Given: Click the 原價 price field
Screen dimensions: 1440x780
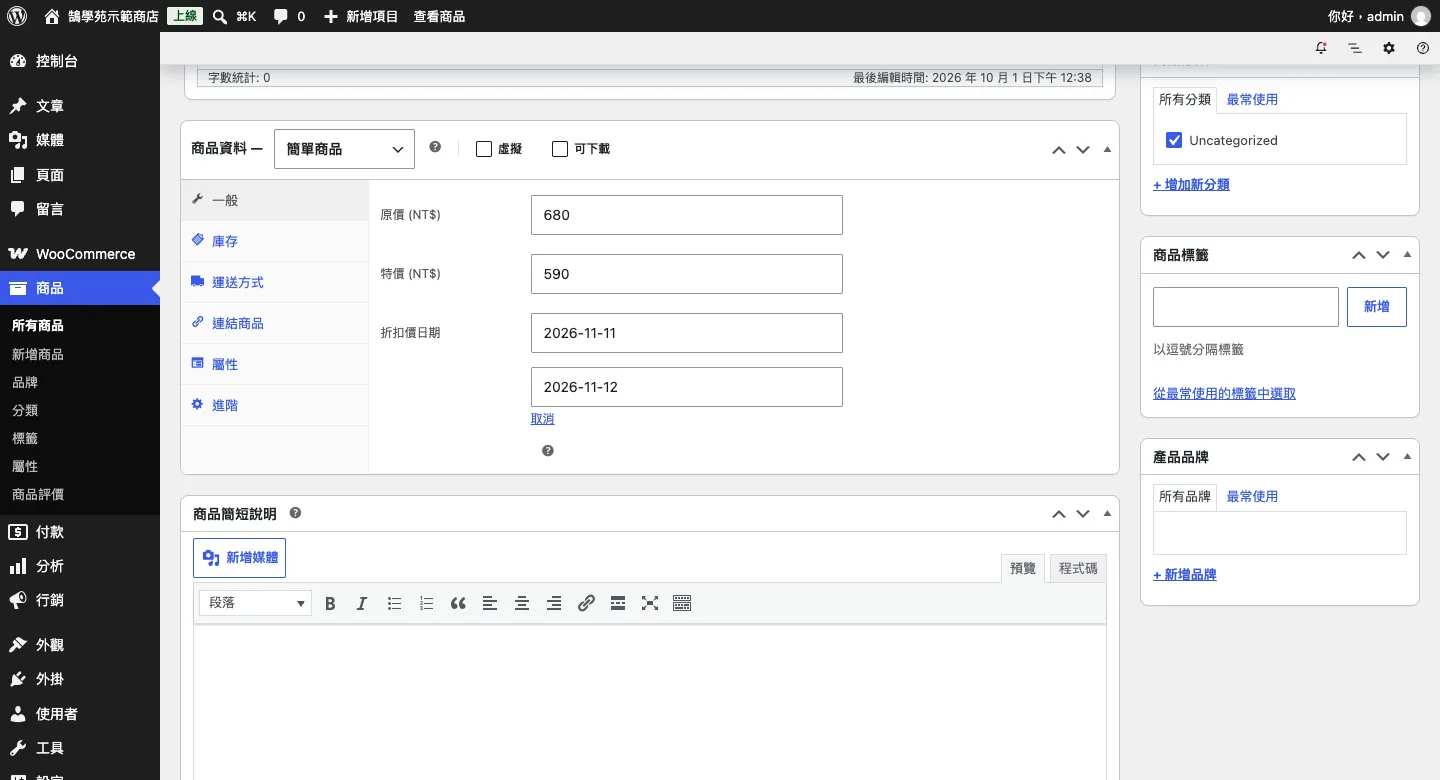Looking at the screenshot, I should (x=686, y=215).
